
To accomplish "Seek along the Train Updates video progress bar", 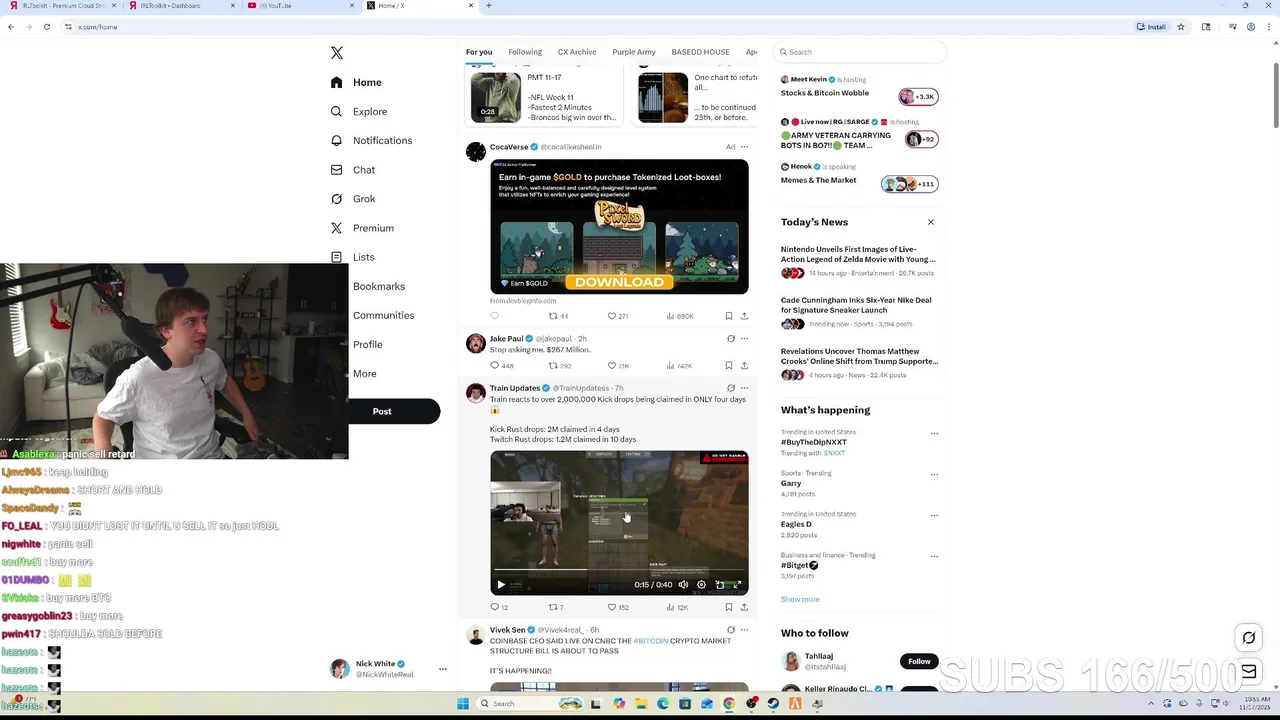I will [619, 572].
